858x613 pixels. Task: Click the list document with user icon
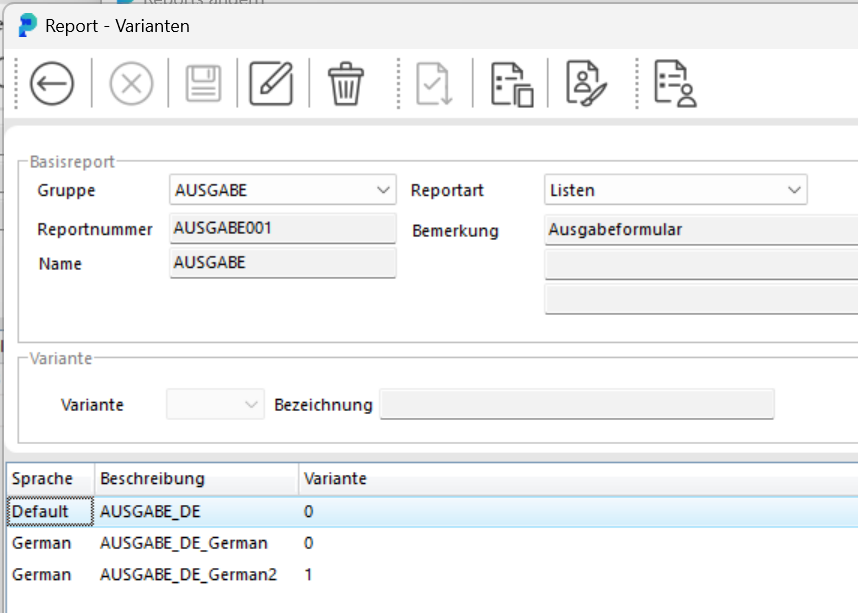(675, 84)
